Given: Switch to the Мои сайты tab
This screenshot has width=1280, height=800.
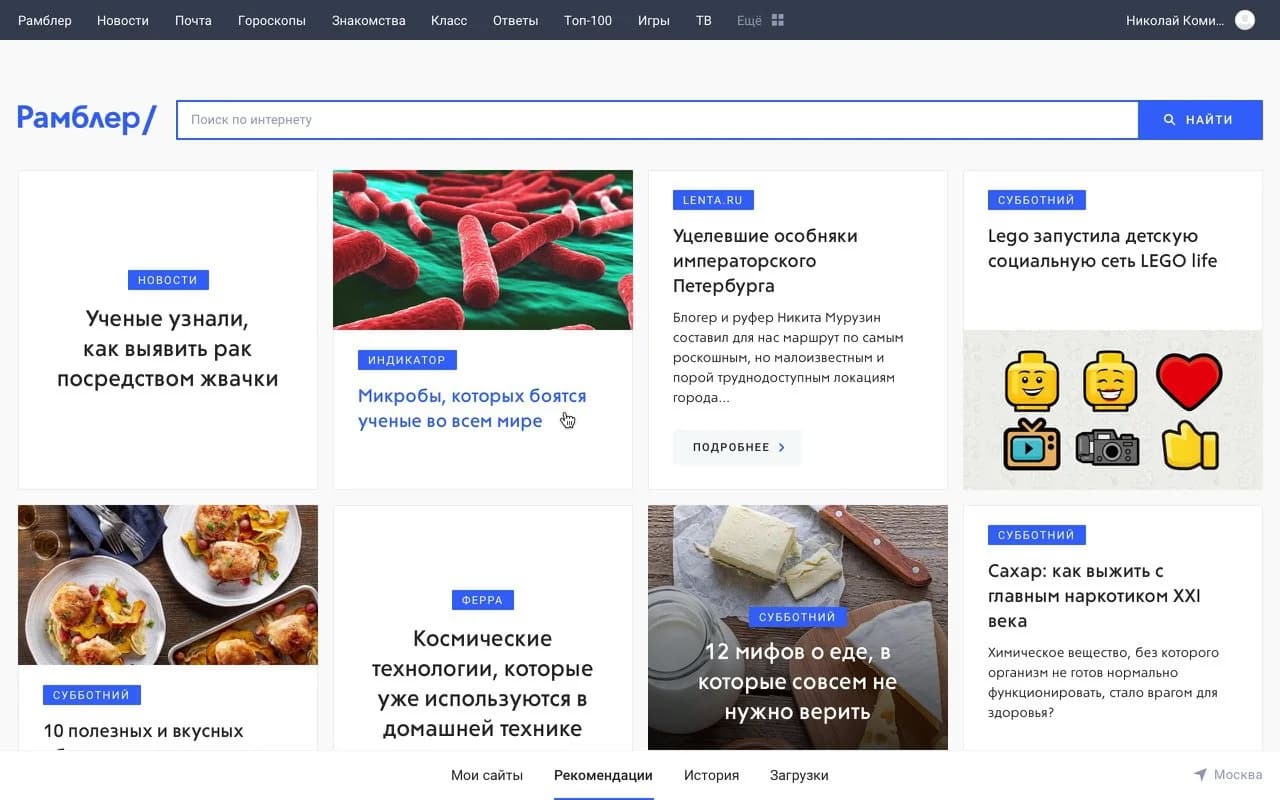Looking at the screenshot, I should click(487, 775).
